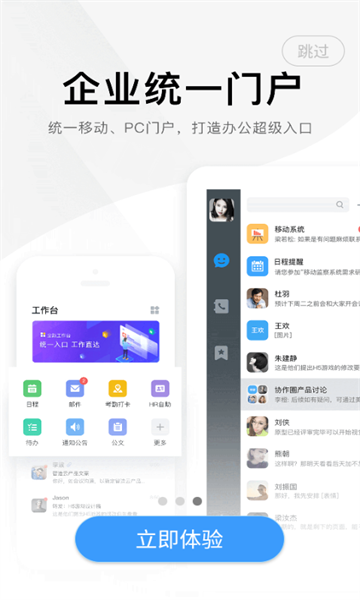Viewport: 360px width, 600px height.
Task: Tap the 立即体验 start button
Action: [x=179, y=539]
